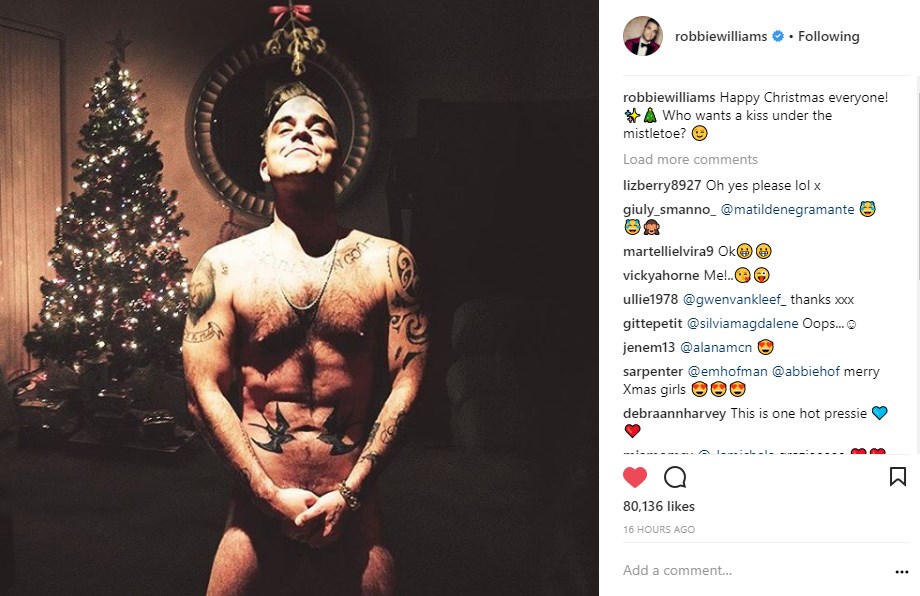
Task: Open the @alanamcn mention link
Action: point(716,347)
